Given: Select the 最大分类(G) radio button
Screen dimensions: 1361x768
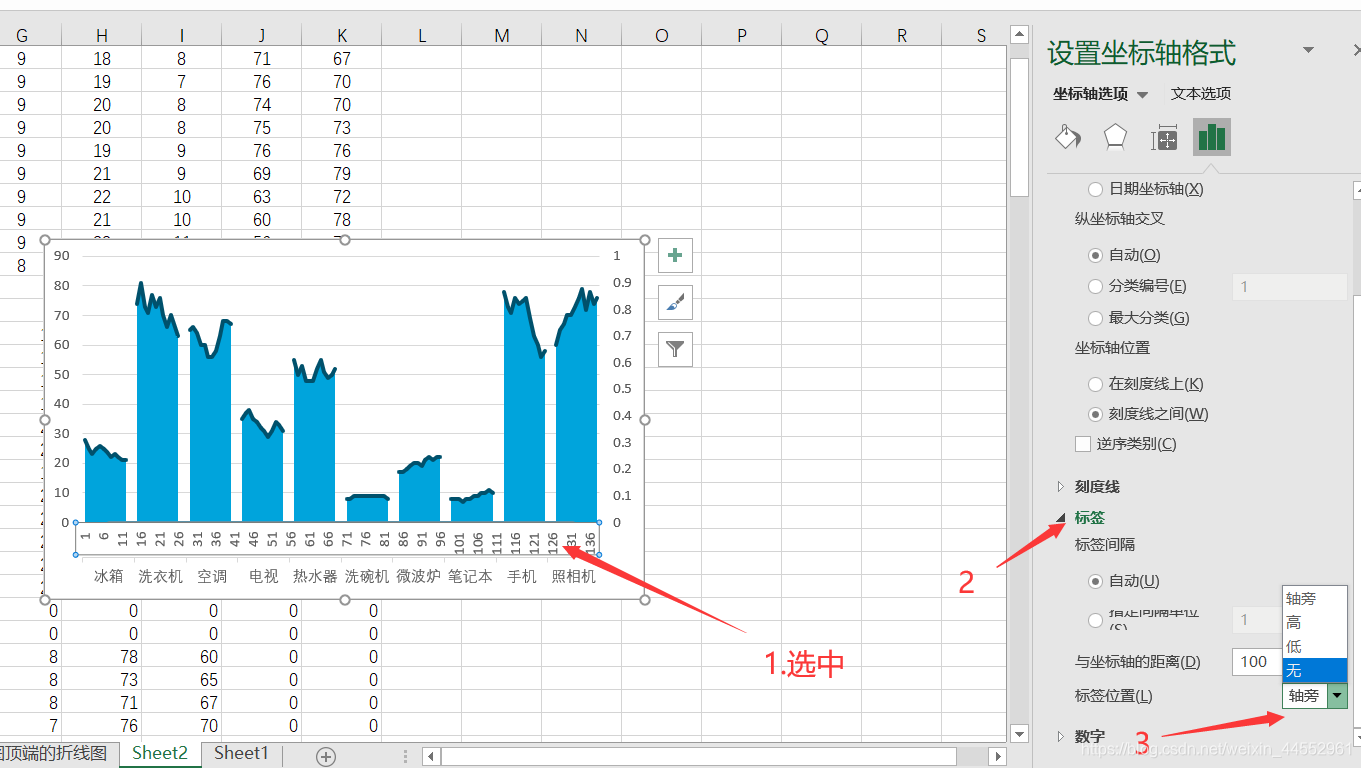Looking at the screenshot, I should point(1096,318).
